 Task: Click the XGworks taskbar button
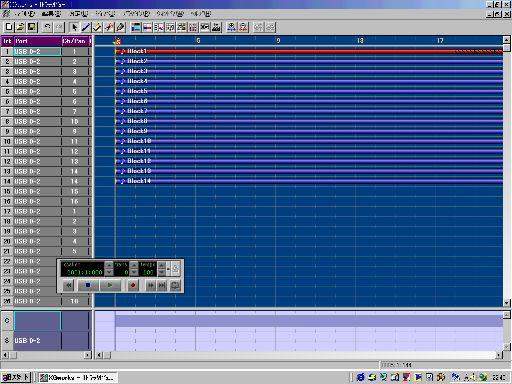[x=77, y=377]
